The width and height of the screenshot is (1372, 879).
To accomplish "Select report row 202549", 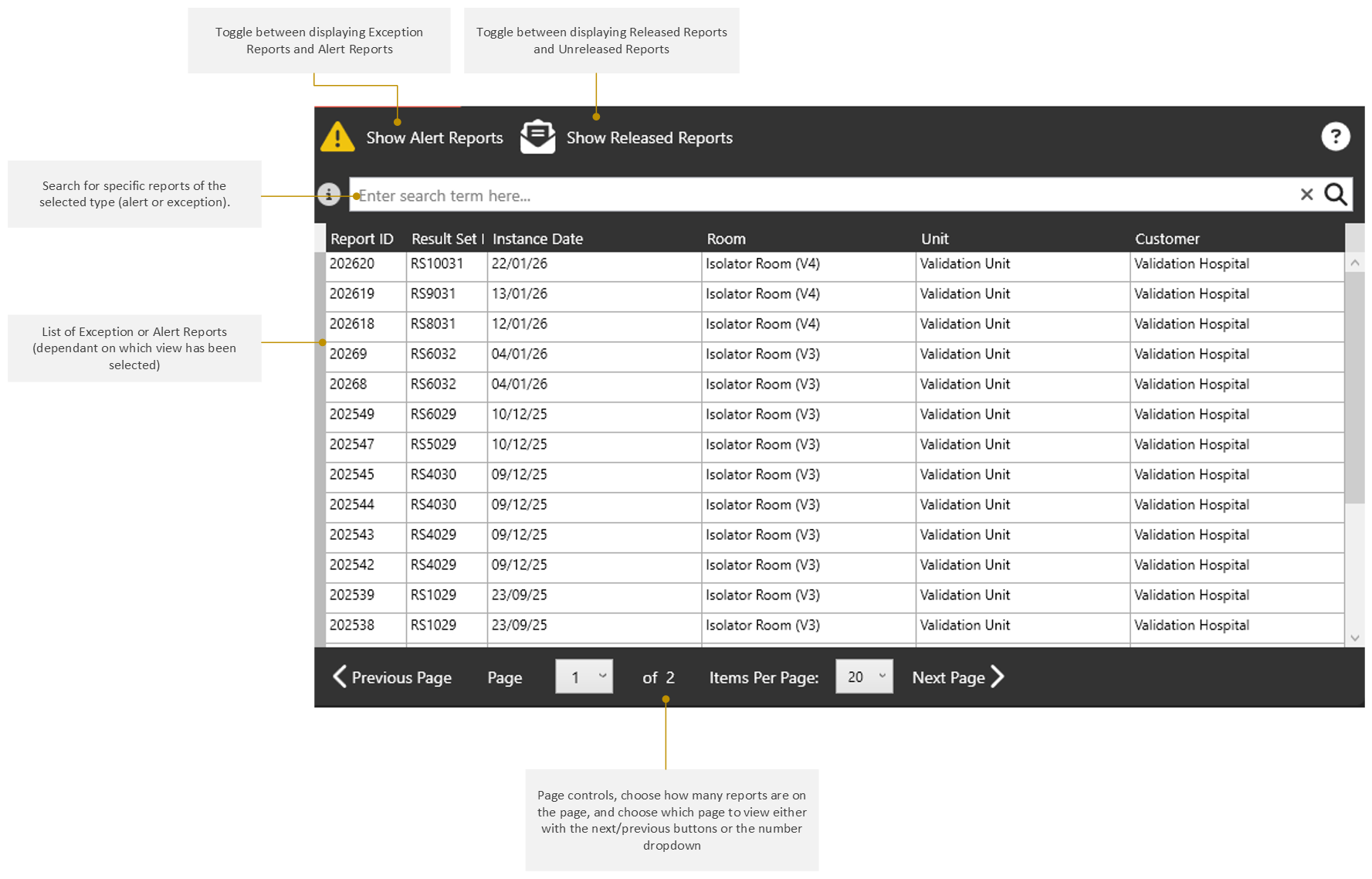I will tap(835, 415).
